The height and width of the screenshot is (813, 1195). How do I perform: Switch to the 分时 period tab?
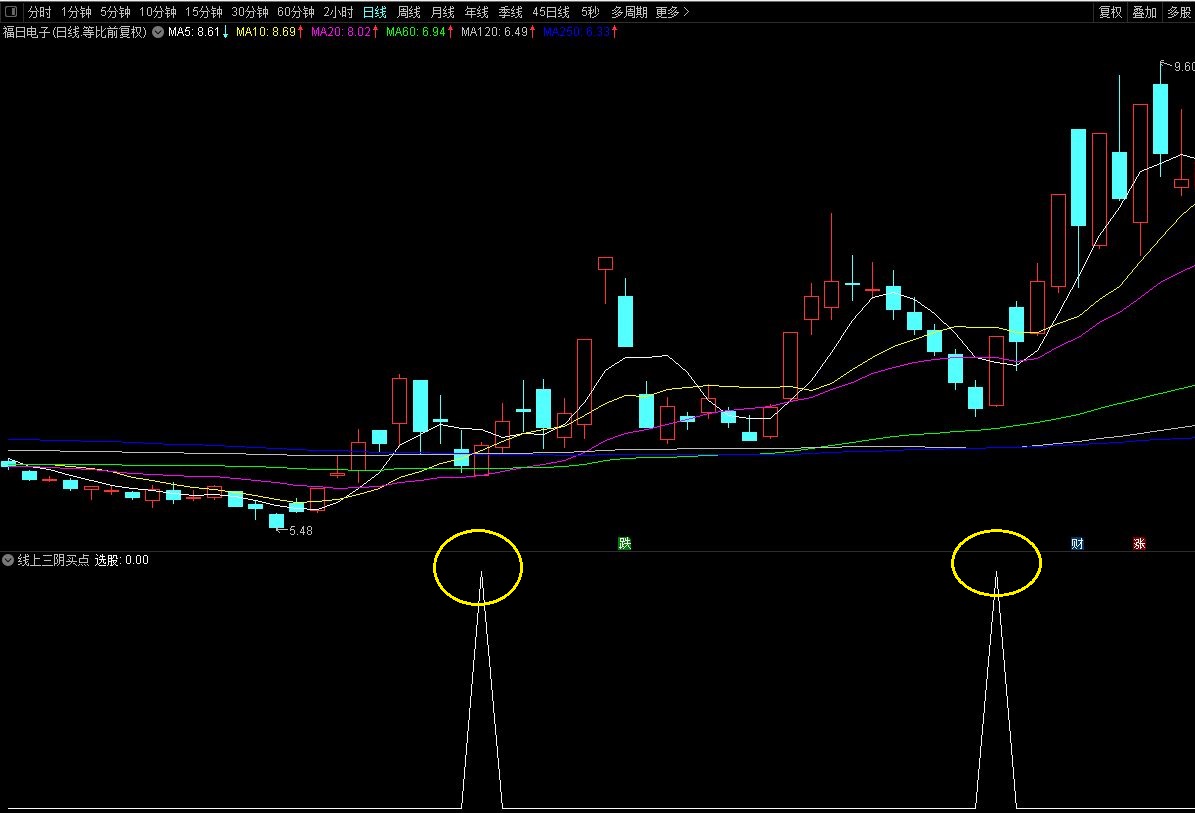pyautogui.click(x=40, y=12)
